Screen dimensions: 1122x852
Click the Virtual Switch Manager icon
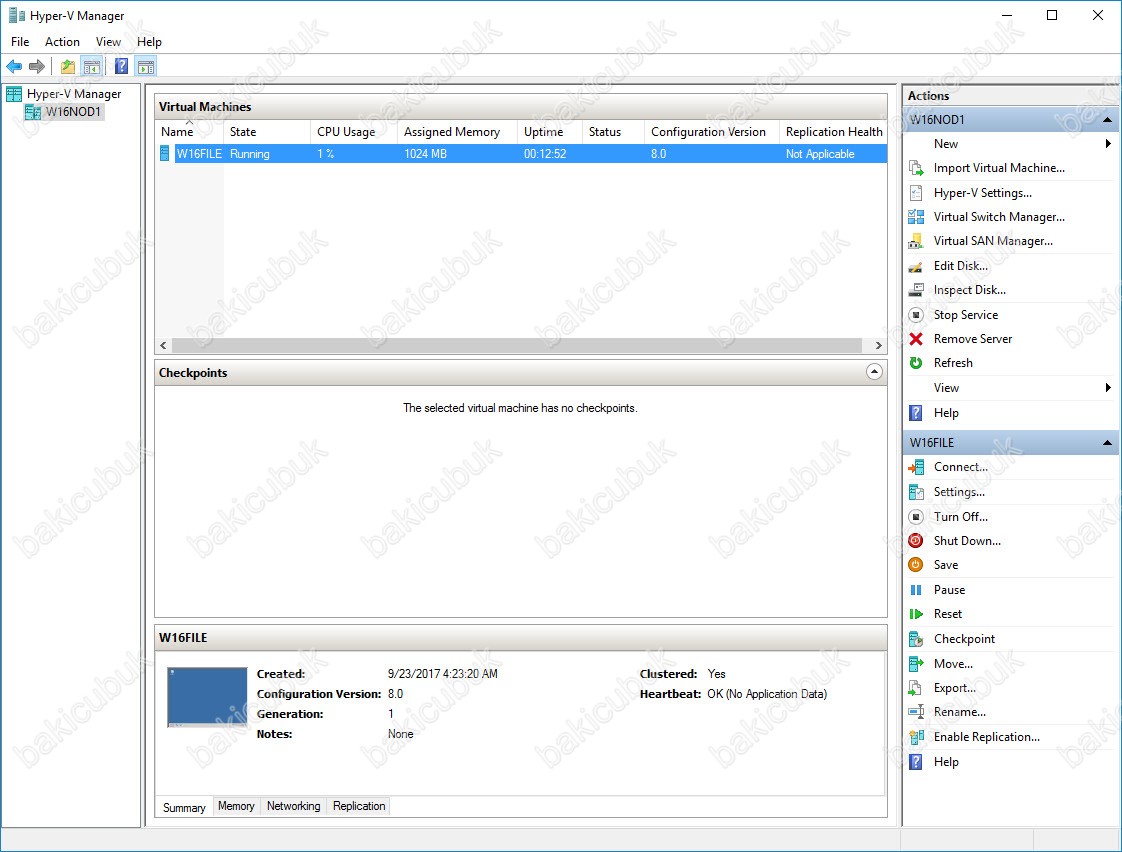[916, 217]
